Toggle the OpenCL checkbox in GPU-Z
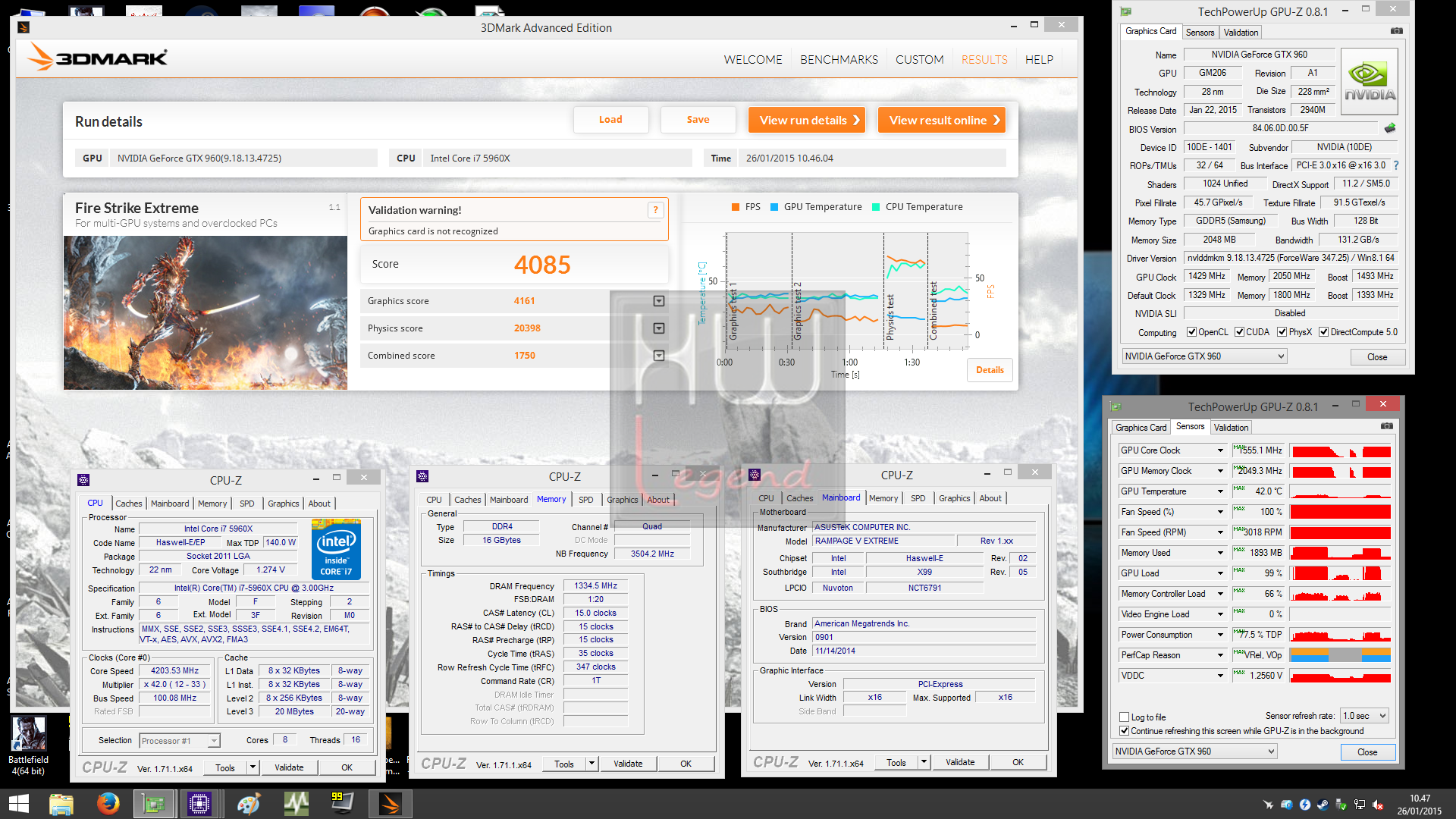The height and width of the screenshot is (819, 1456). [x=1191, y=331]
